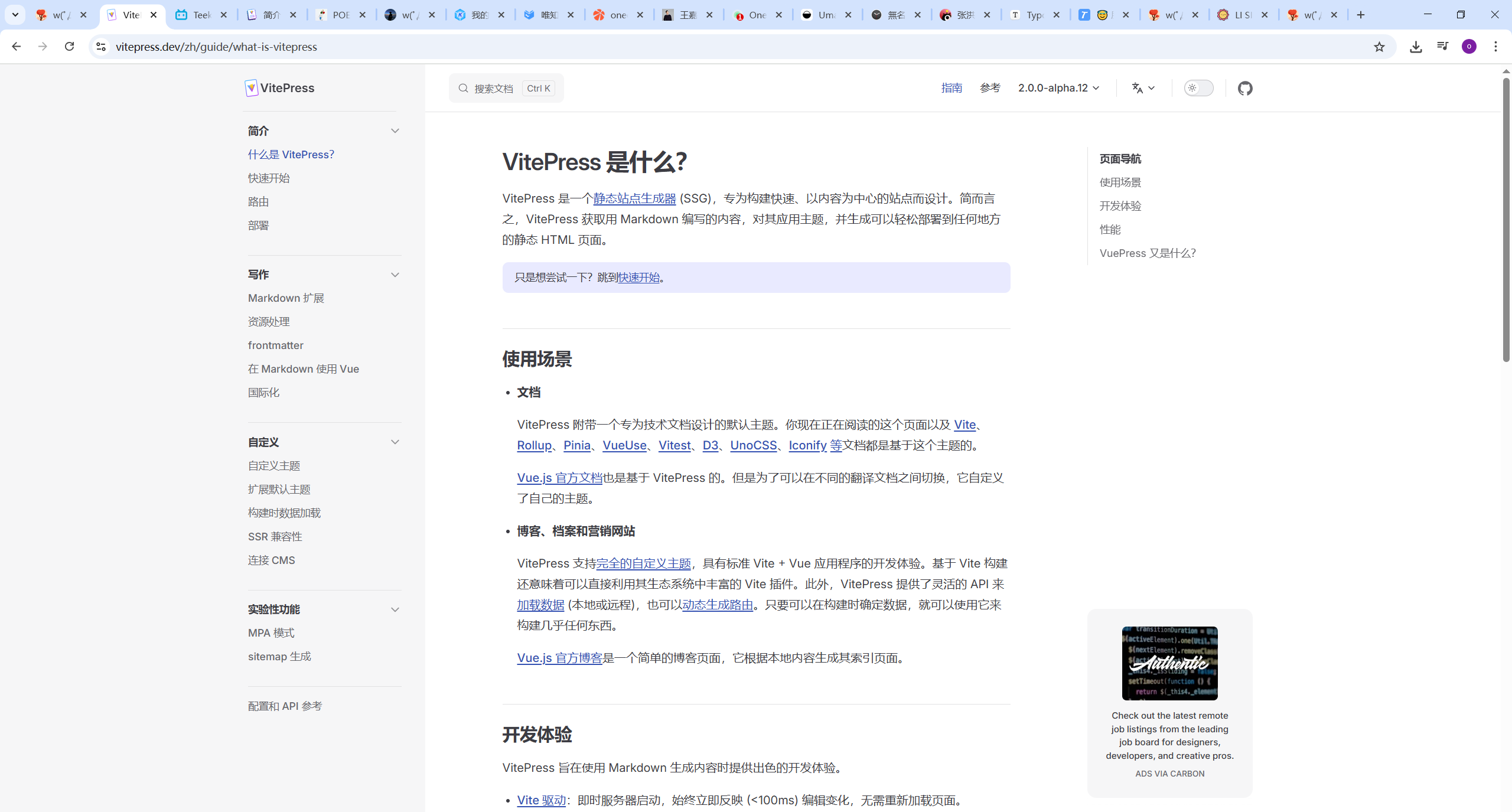Go forward to the next page
Screen dimensions: 1512x812
(43, 46)
